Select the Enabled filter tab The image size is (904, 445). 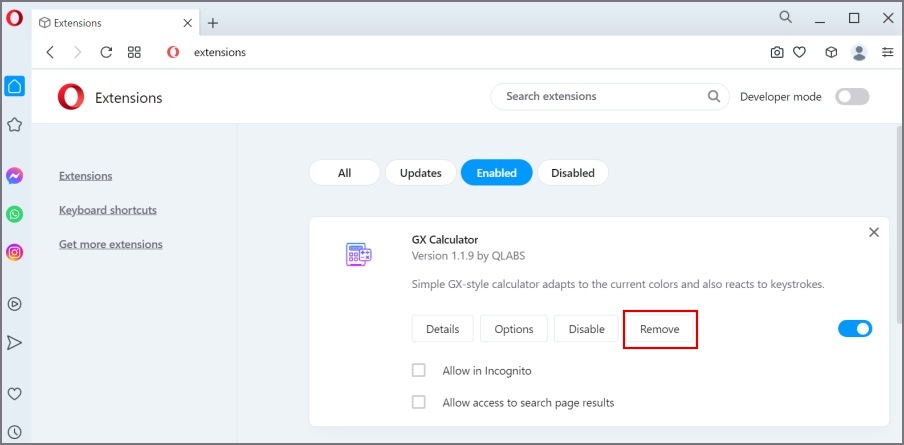click(496, 172)
